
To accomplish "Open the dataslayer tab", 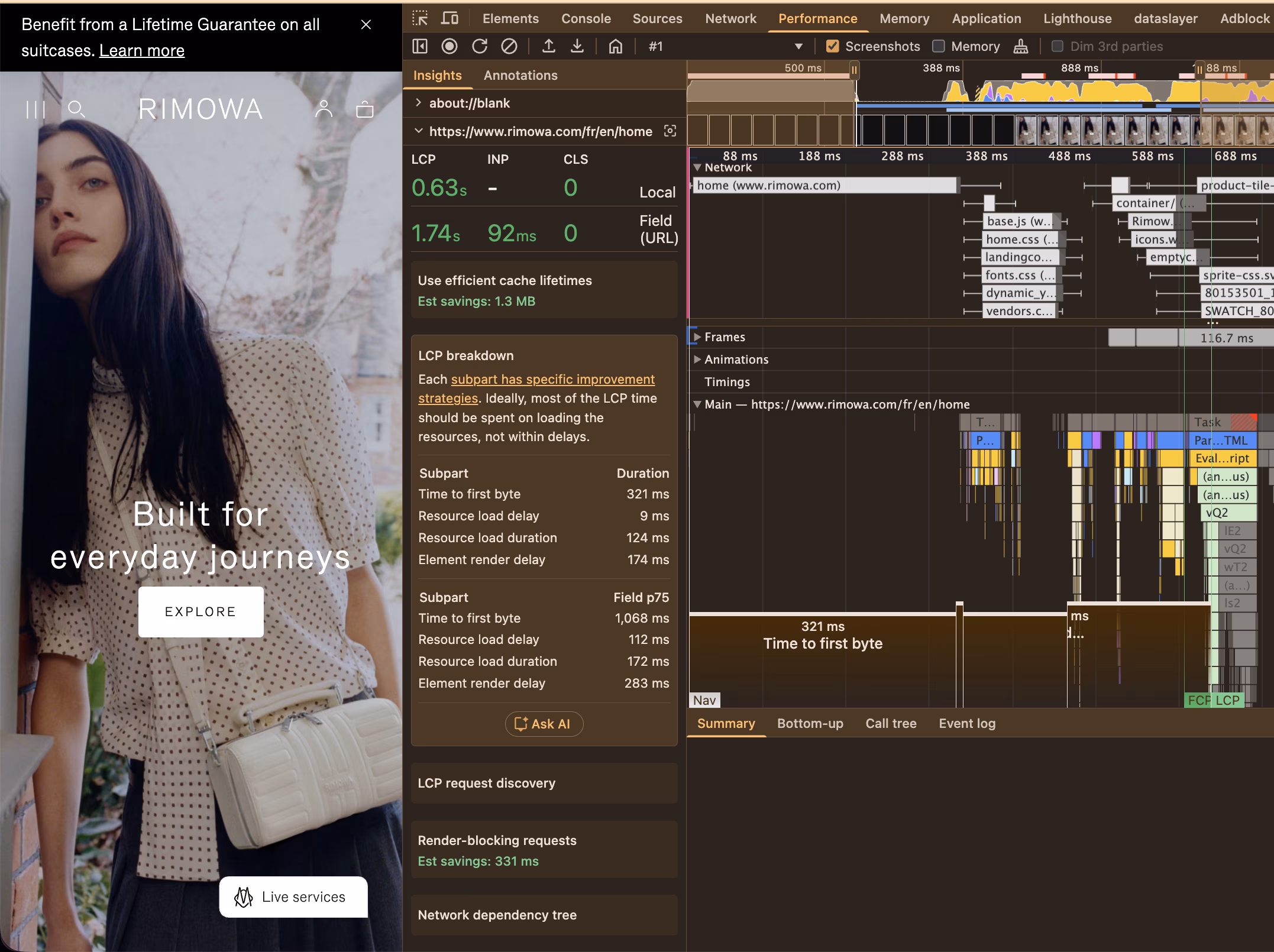I will pos(1166,18).
